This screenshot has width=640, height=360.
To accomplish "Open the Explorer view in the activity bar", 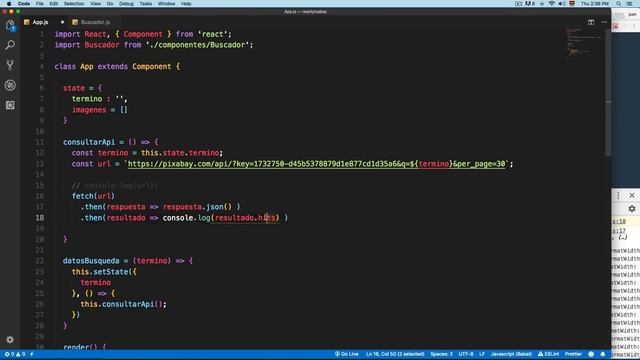I will 10,26.
